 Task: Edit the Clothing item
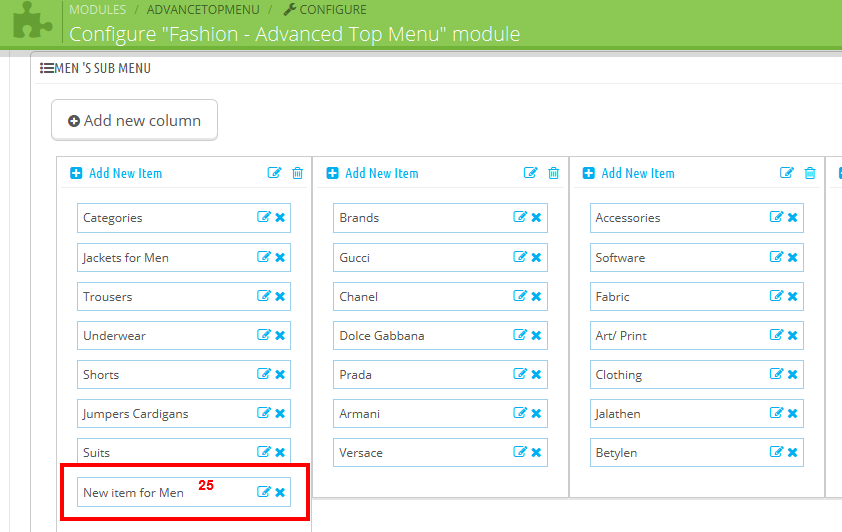(776, 374)
